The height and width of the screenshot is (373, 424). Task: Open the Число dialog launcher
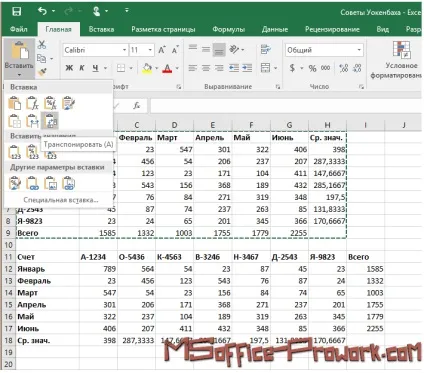click(x=361, y=87)
